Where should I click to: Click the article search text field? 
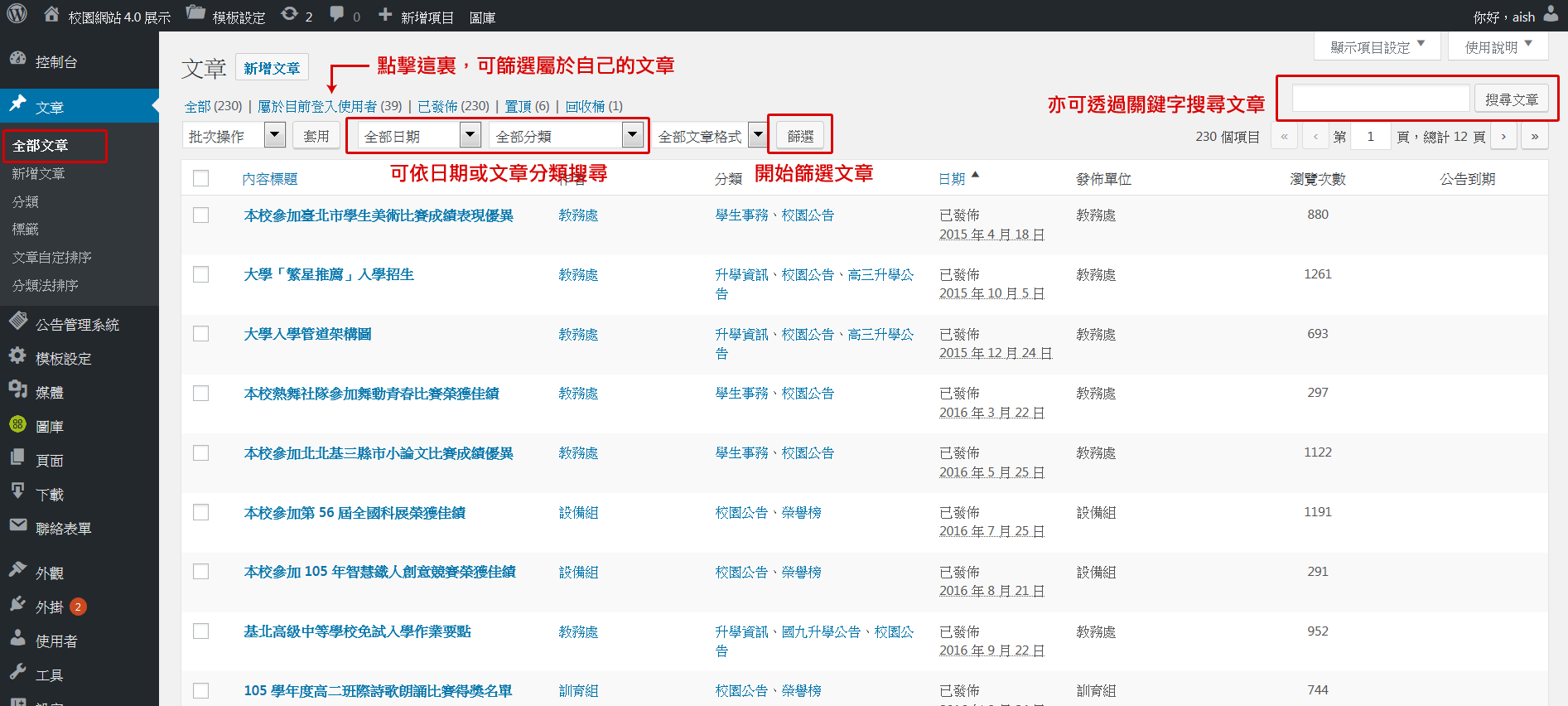(x=1380, y=99)
